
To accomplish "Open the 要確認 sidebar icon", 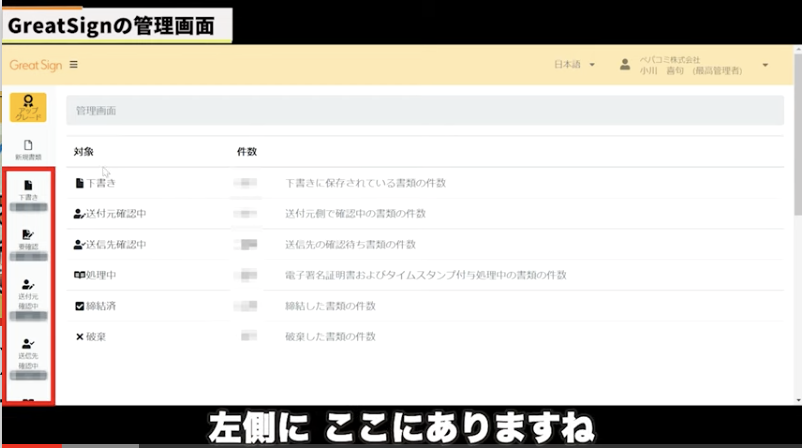I will pyautogui.click(x=28, y=238).
